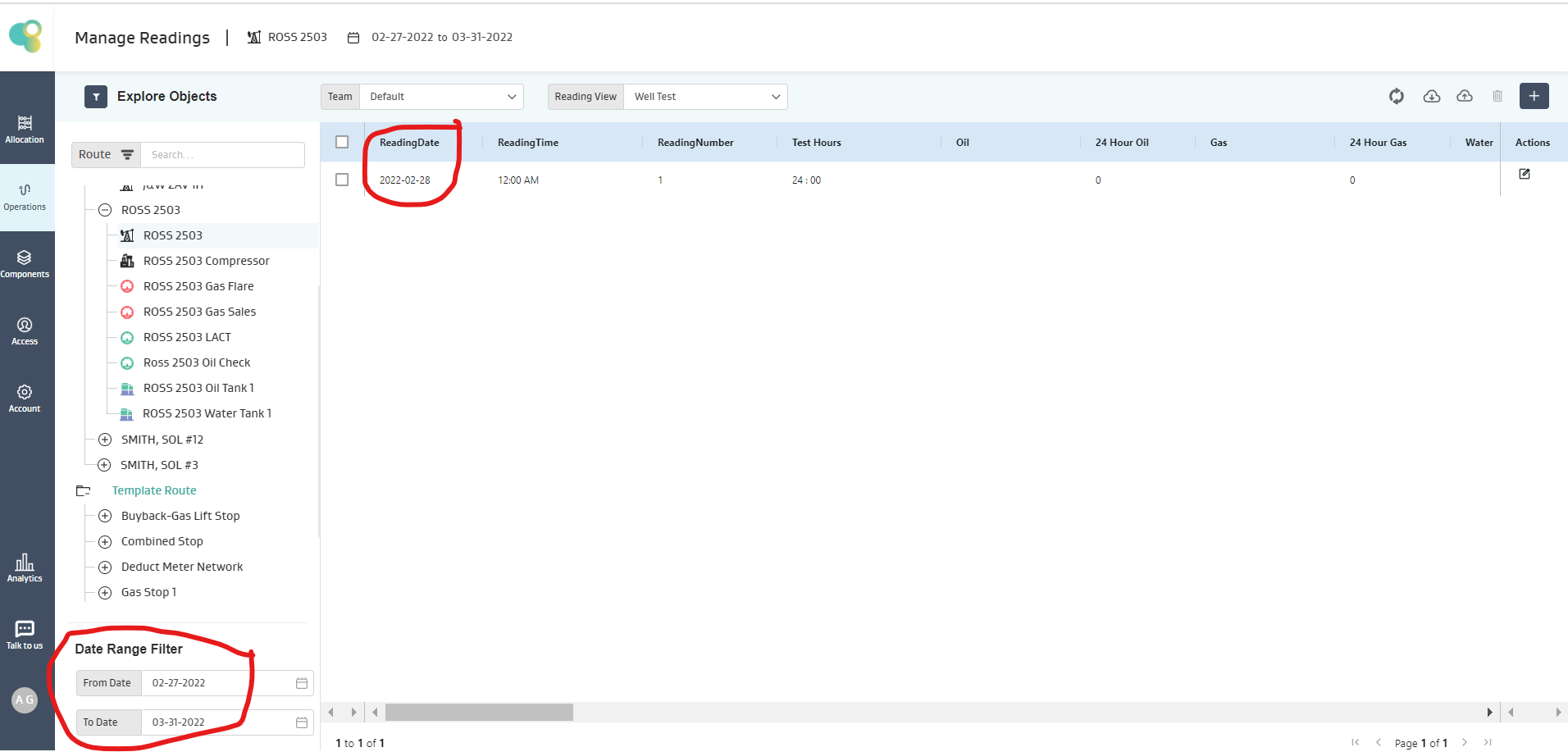Go to Allocation in sidebar
This screenshot has width=1568, height=752.
[x=25, y=129]
